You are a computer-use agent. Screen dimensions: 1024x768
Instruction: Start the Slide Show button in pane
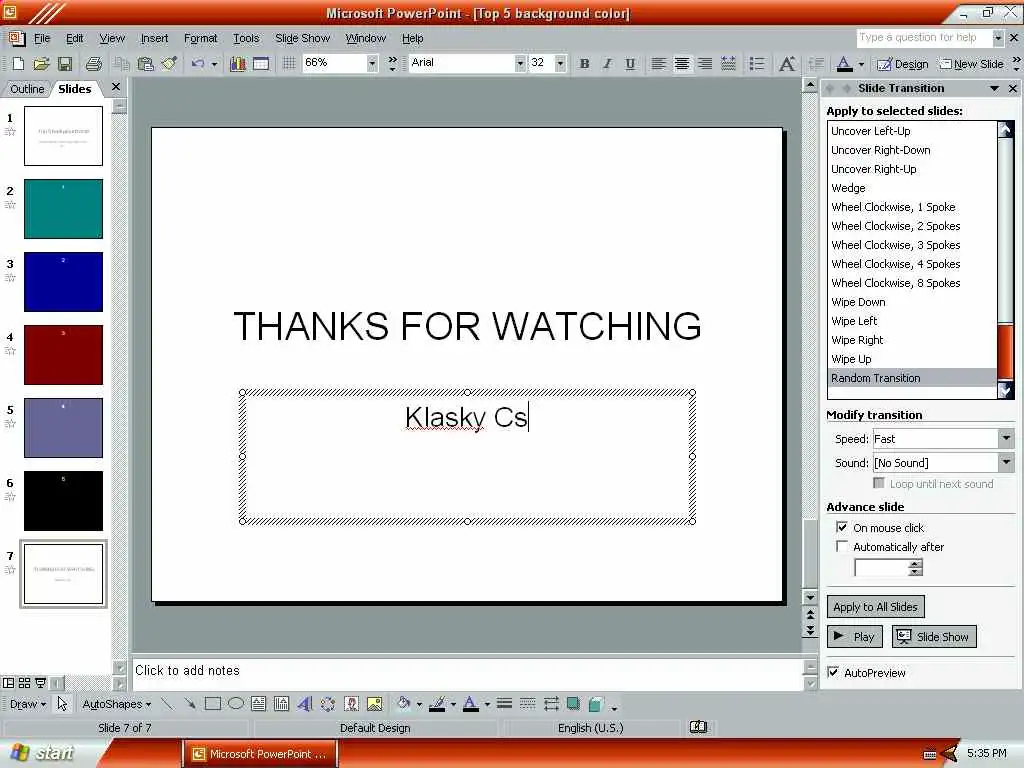(x=934, y=637)
